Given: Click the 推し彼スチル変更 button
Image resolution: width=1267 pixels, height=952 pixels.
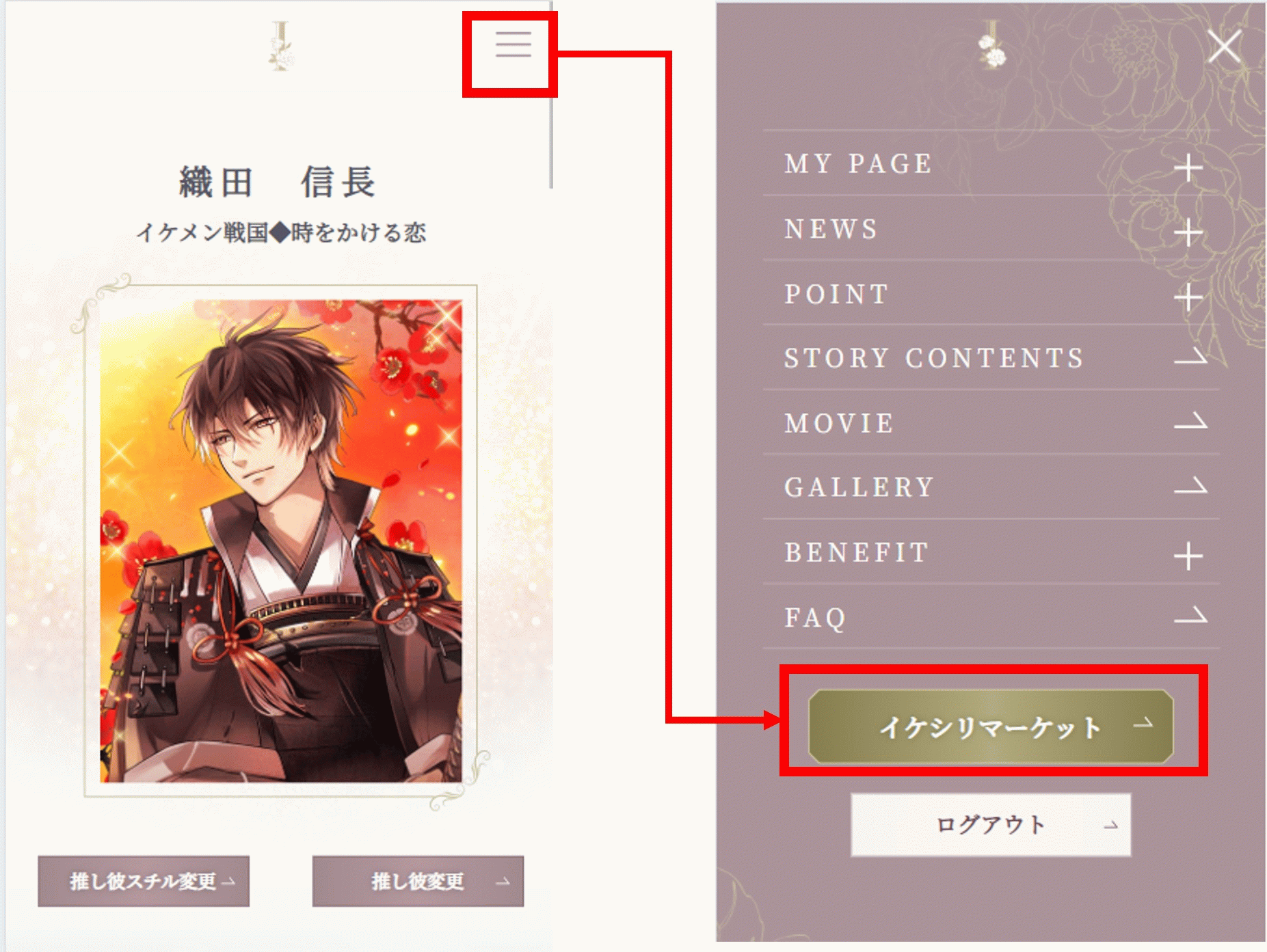Looking at the screenshot, I should click(144, 881).
